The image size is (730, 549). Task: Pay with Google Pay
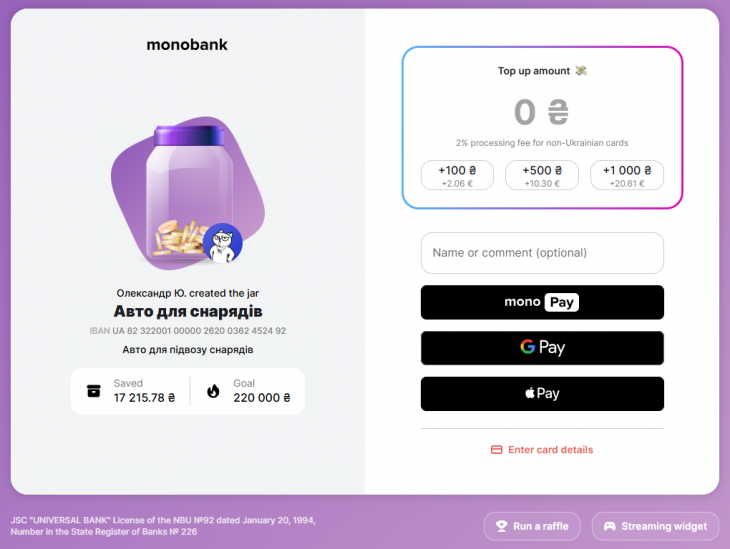(x=542, y=348)
